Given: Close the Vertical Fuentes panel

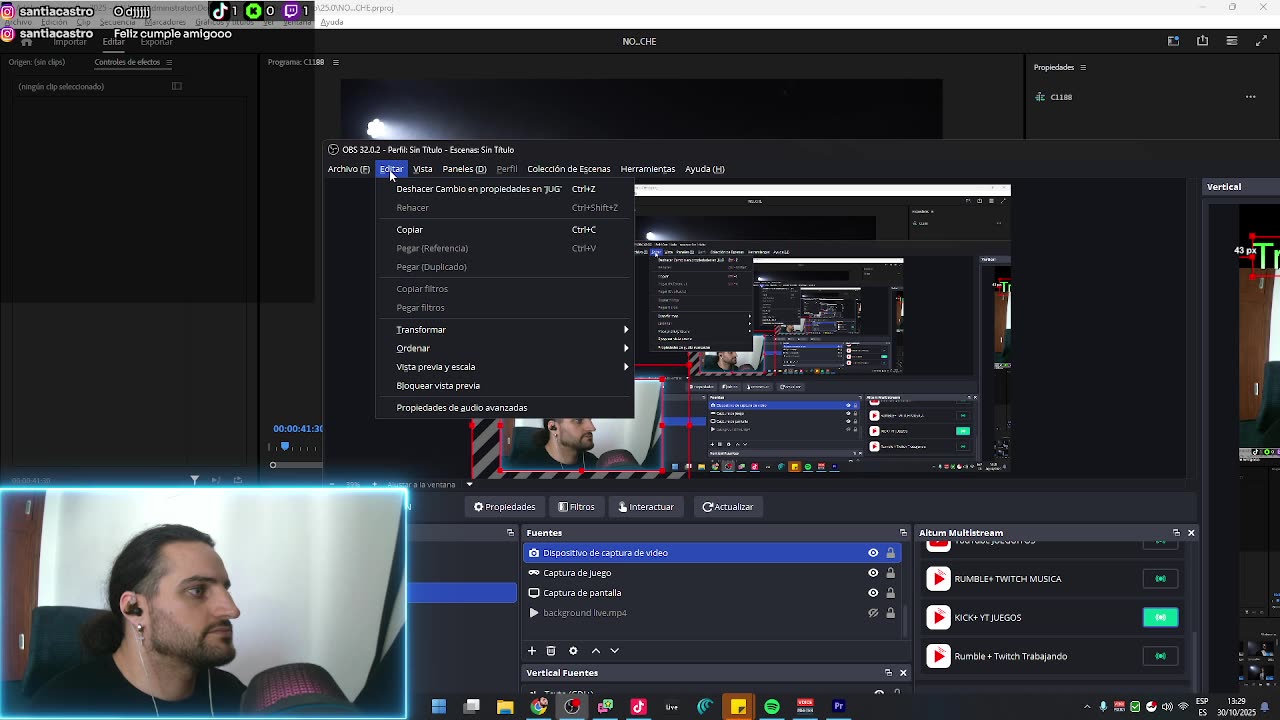Looking at the screenshot, I should pyautogui.click(x=903, y=673).
